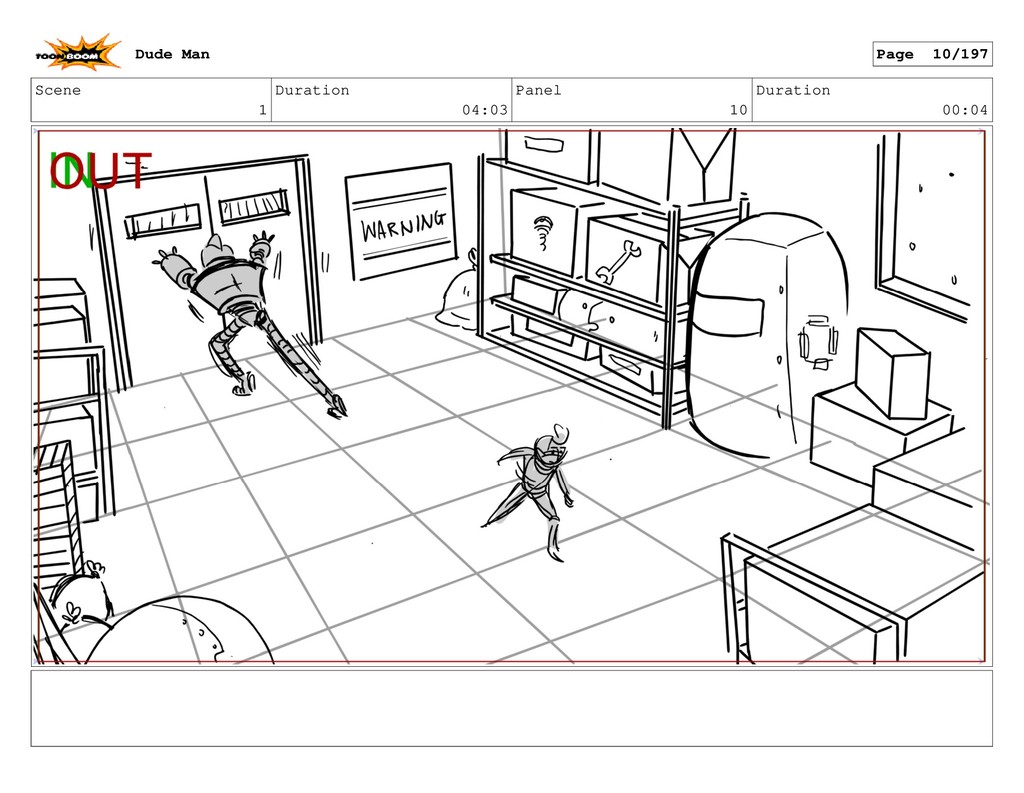Click the empty notes box below the panel

(x=511, y=708)
